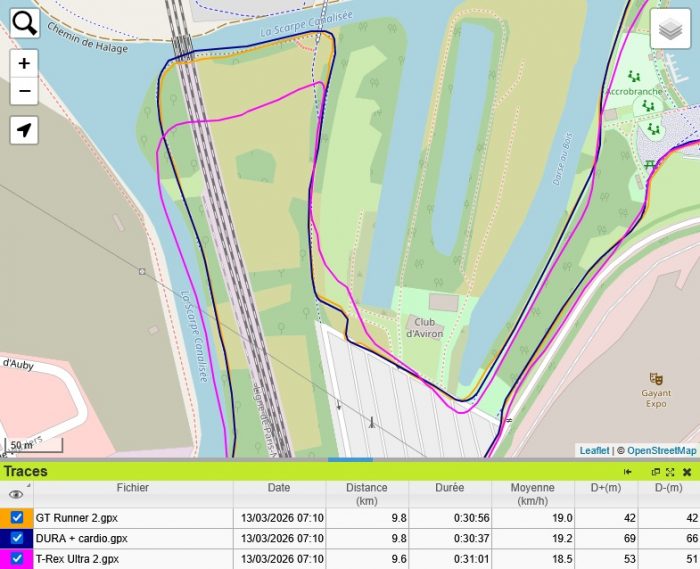Click the eye icon in Traces header
Image resolution: width=700 pixels, height=569 pixels.
pos(16,494)
